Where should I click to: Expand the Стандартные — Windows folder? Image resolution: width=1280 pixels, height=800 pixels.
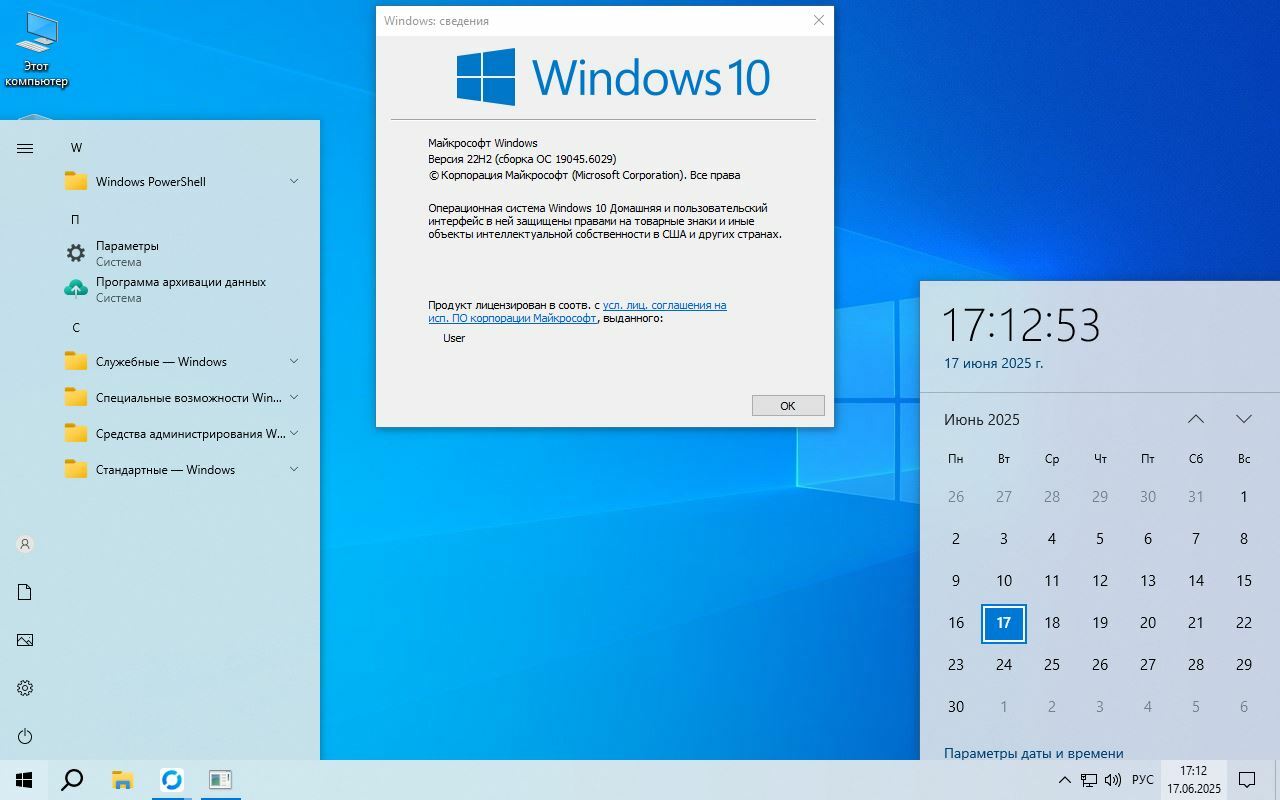pos(180,470)
